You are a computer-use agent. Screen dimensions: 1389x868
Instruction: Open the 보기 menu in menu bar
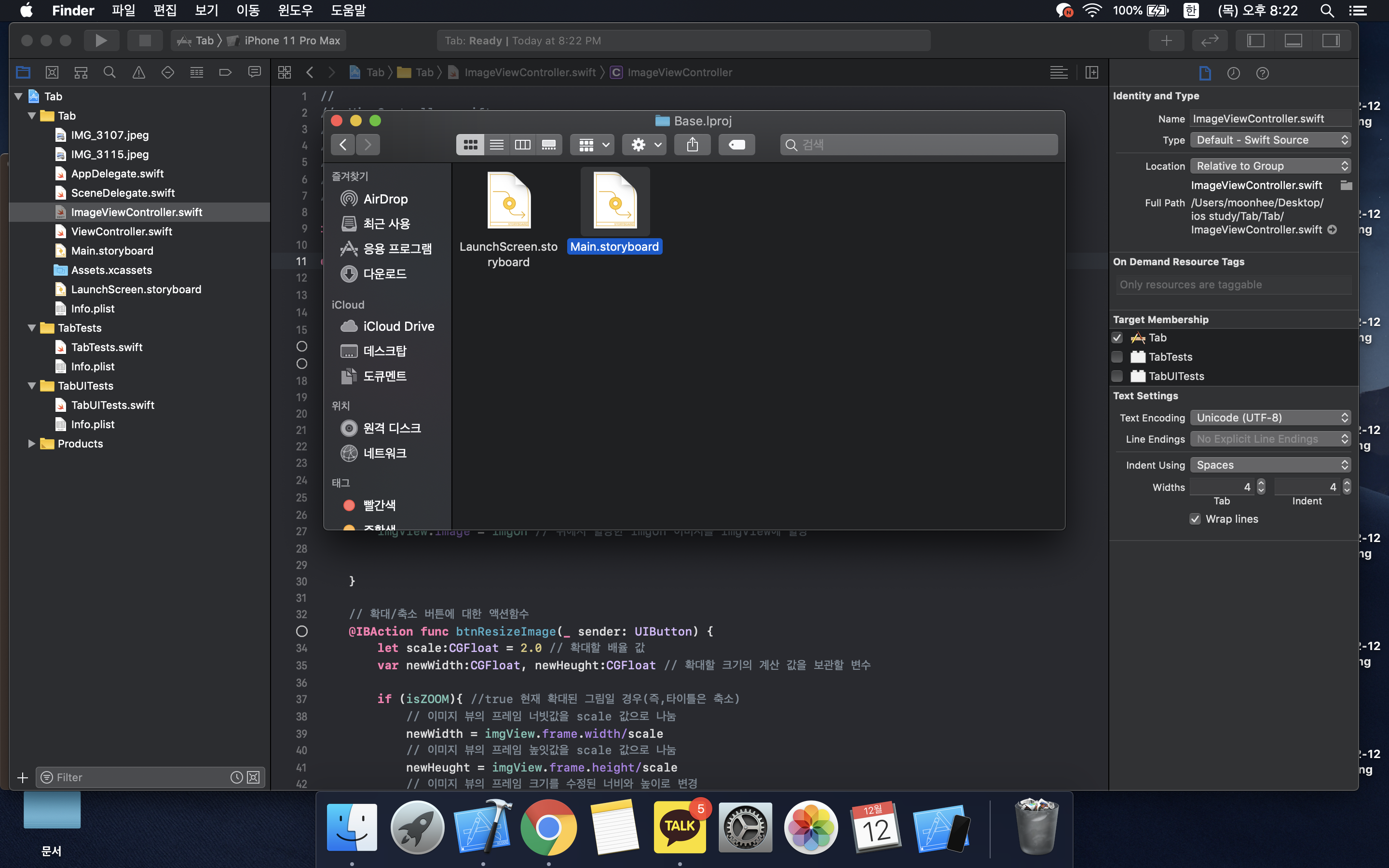[x=206, y=10]
